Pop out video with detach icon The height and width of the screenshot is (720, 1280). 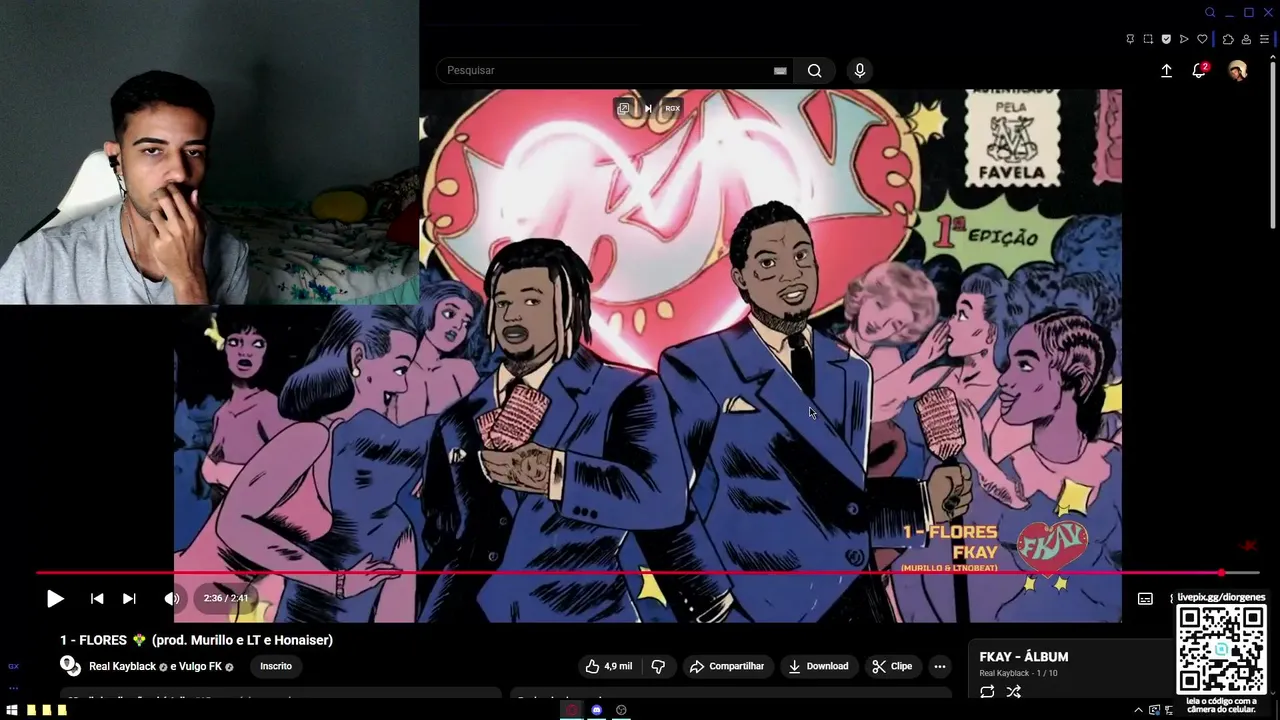pos(623,108)
